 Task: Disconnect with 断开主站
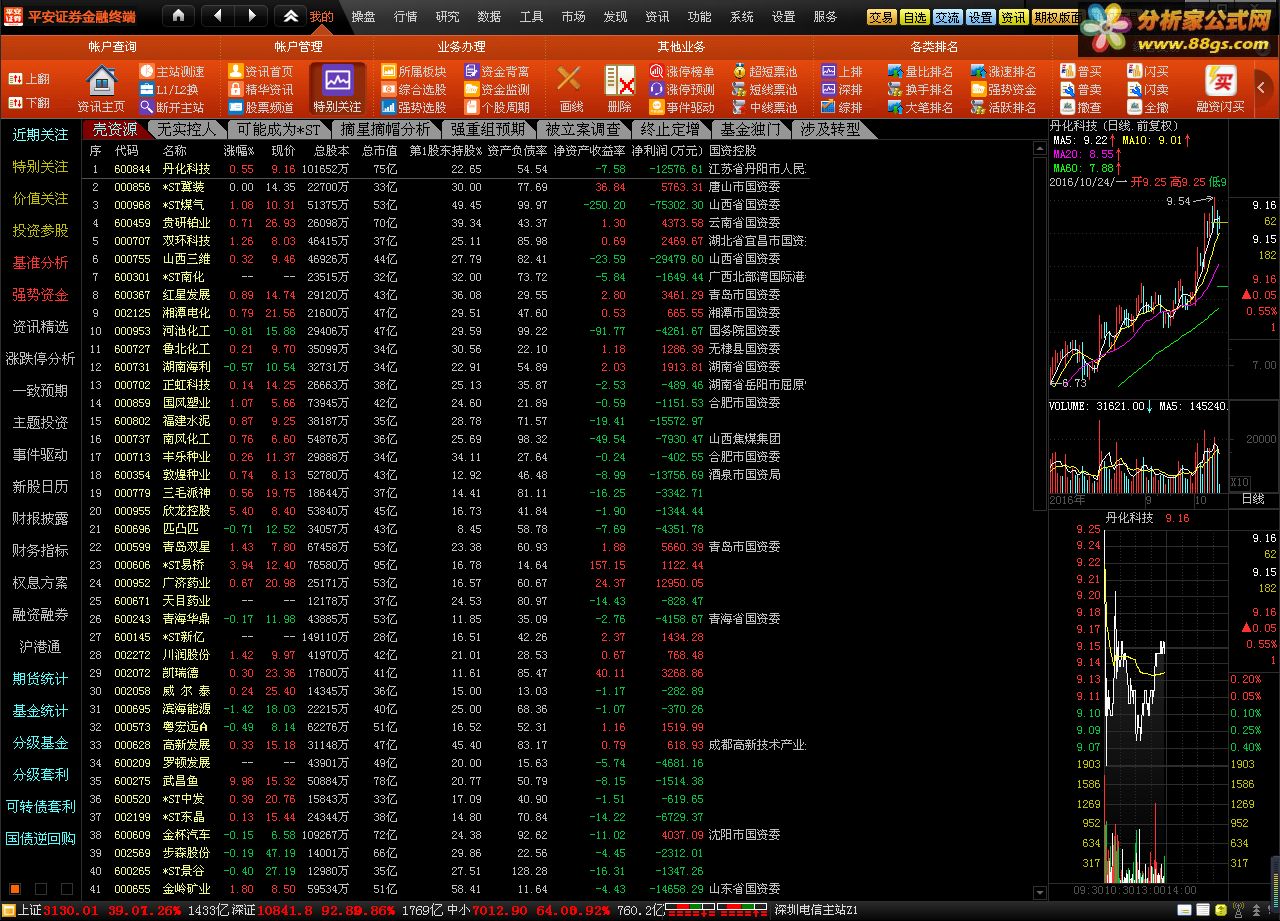(x=172, y=108)
